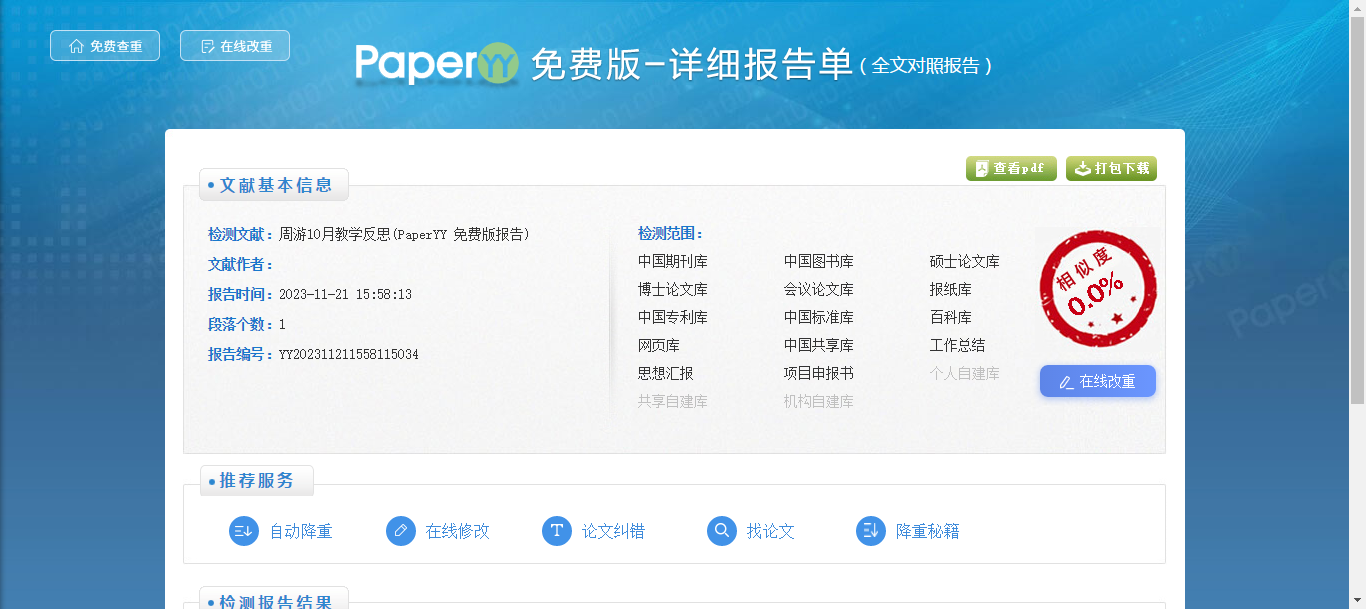Image resolution: width=1366 pixels, height=609 pixels.
Task: Click the 检测范围 label
Action: tap(671, 234)
